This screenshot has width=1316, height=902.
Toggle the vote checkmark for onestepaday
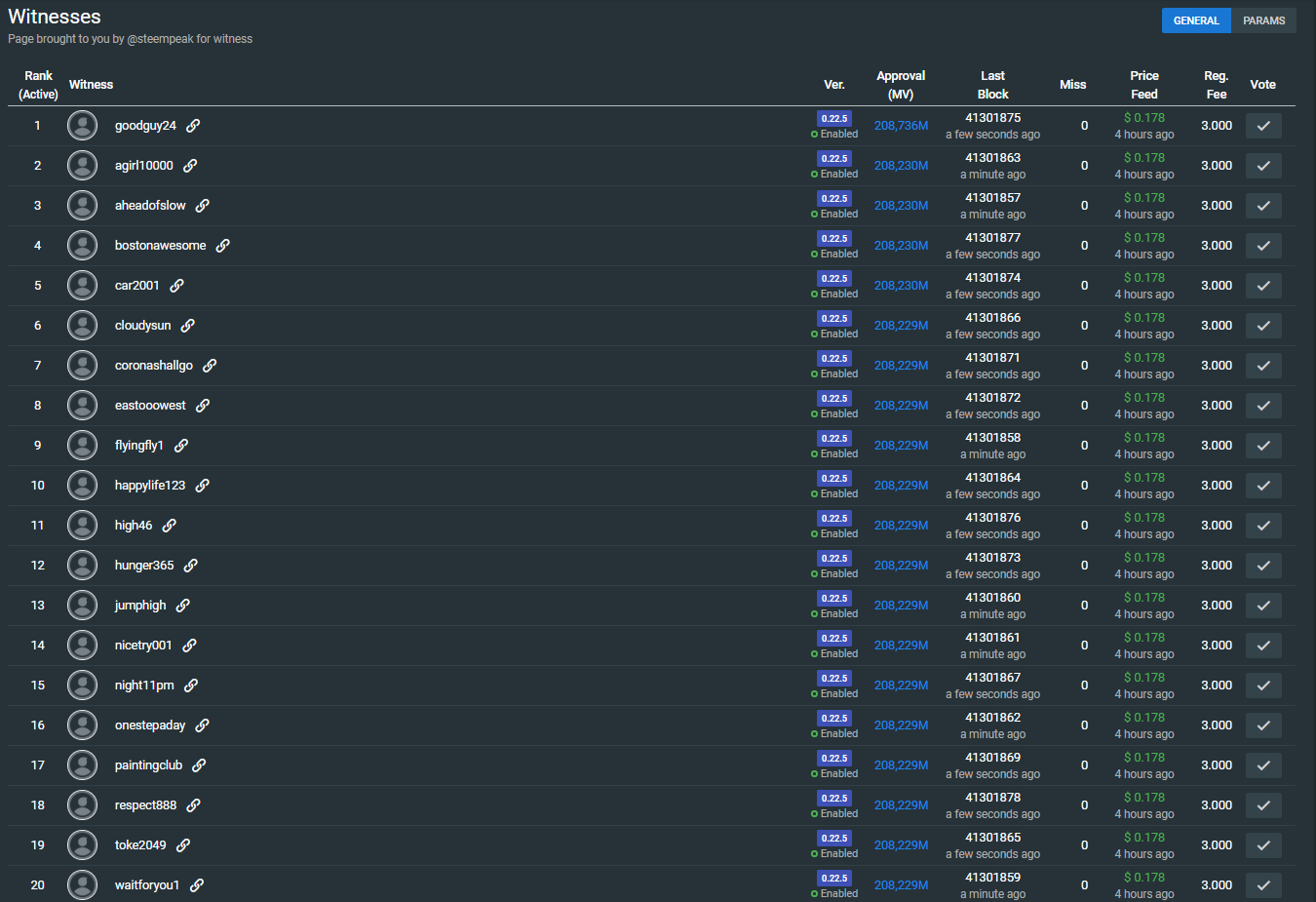(1263, 726)
